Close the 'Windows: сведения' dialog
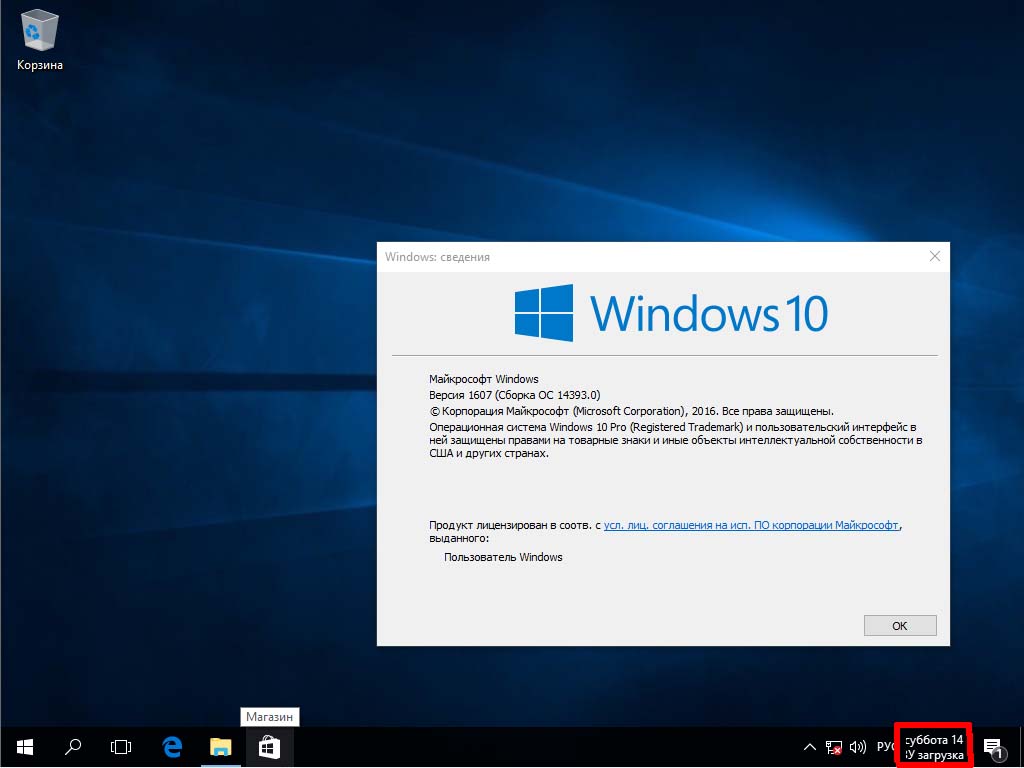Screen dimensions: 1024x768 click(x=935, y=257)
